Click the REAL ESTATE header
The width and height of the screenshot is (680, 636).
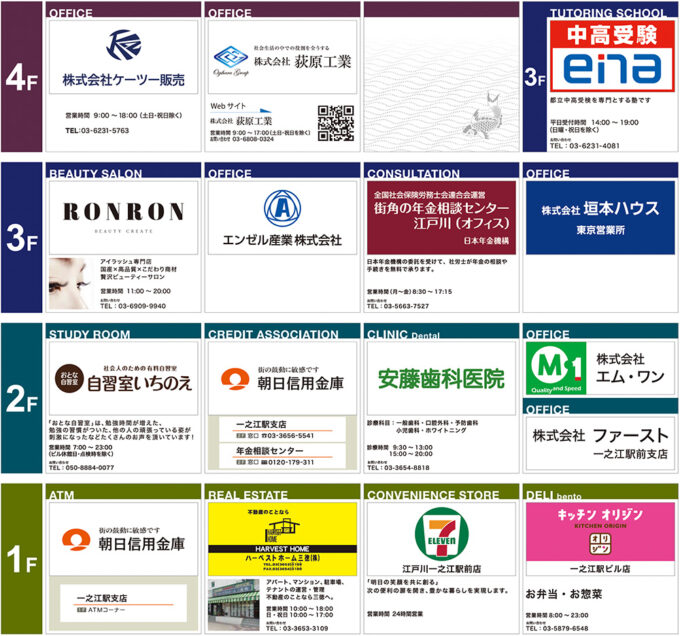pyautogui.click(x=248, y=495)
